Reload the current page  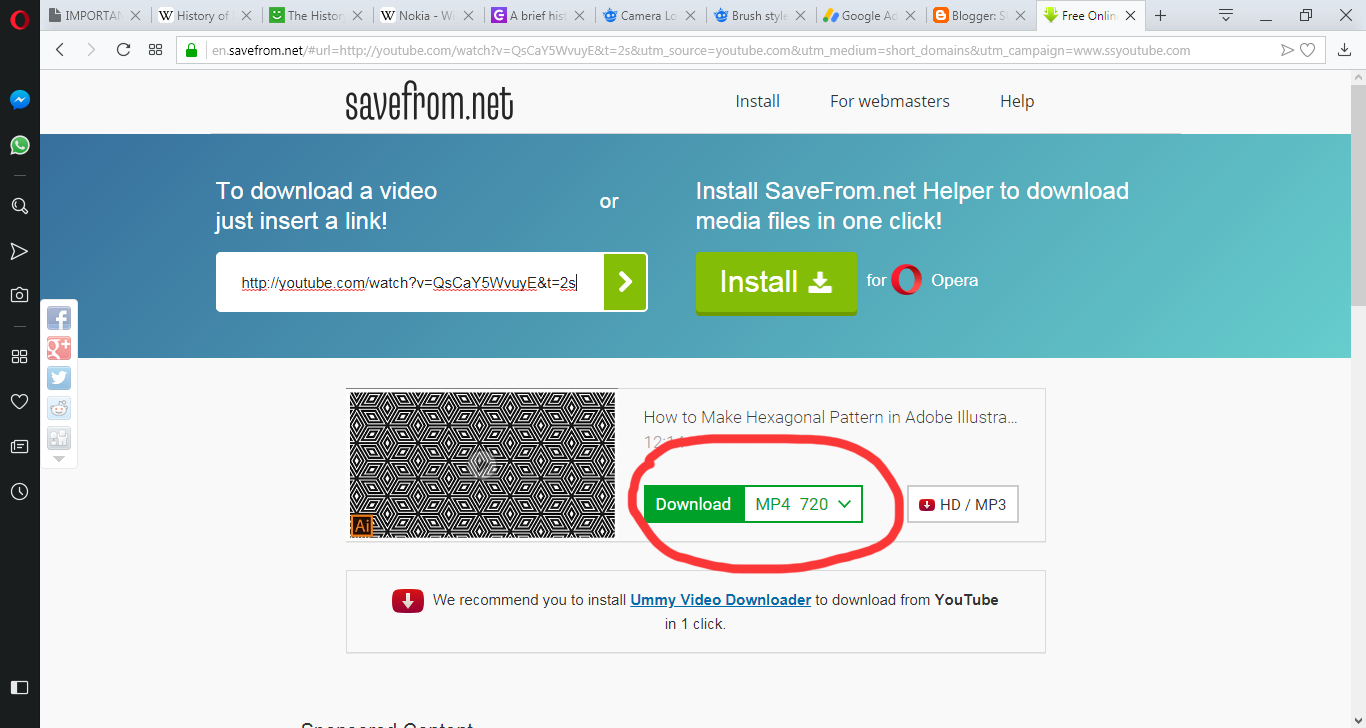124,50
